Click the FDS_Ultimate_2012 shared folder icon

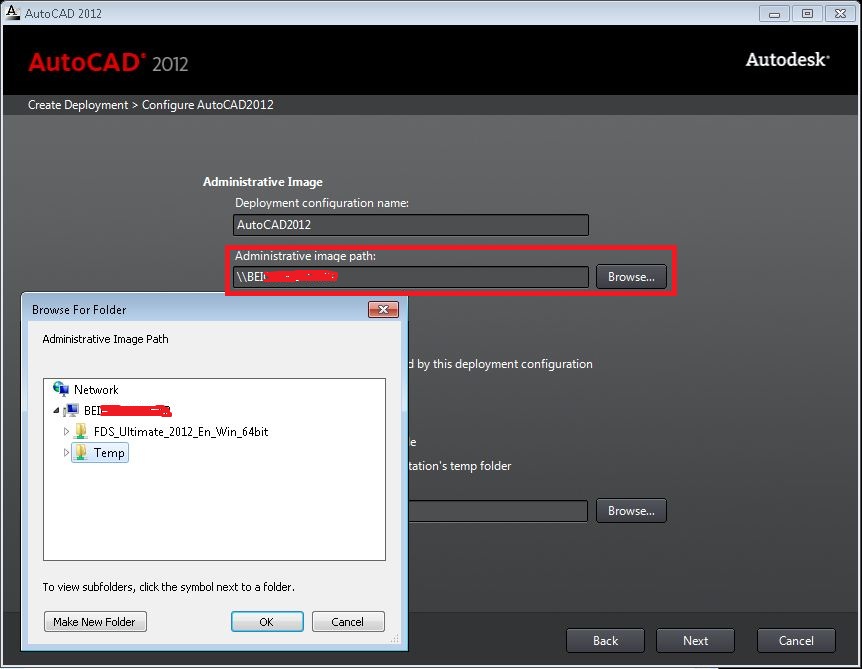tap(81, 431)
